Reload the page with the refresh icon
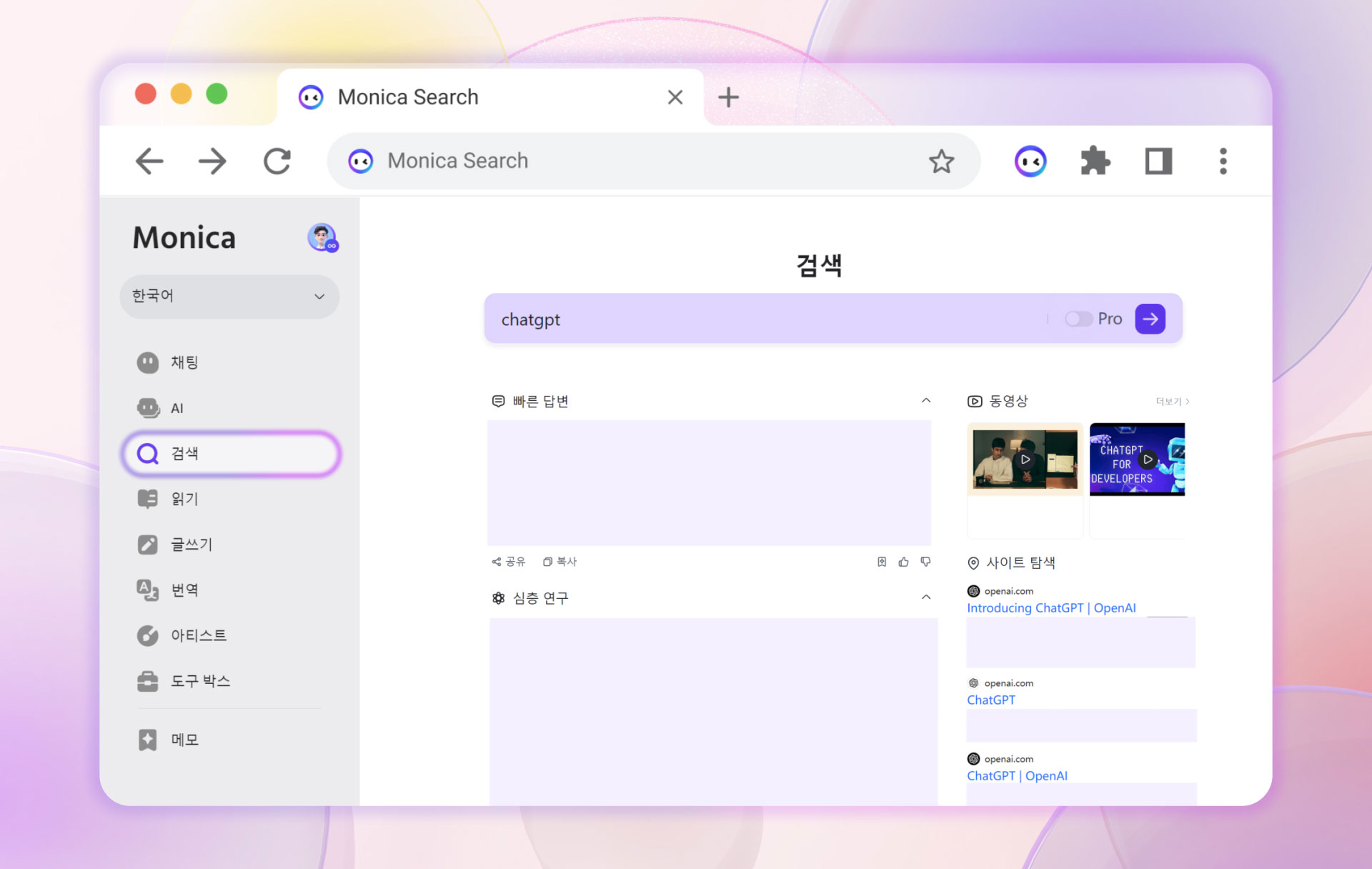1372x869 pixels. 277,162
